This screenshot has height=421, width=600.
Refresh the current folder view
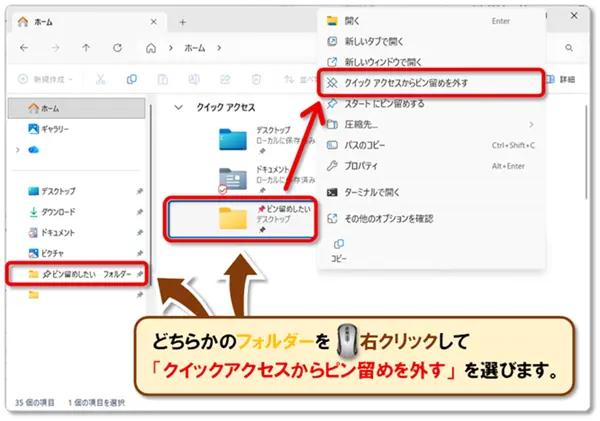(x=117, y=48)
